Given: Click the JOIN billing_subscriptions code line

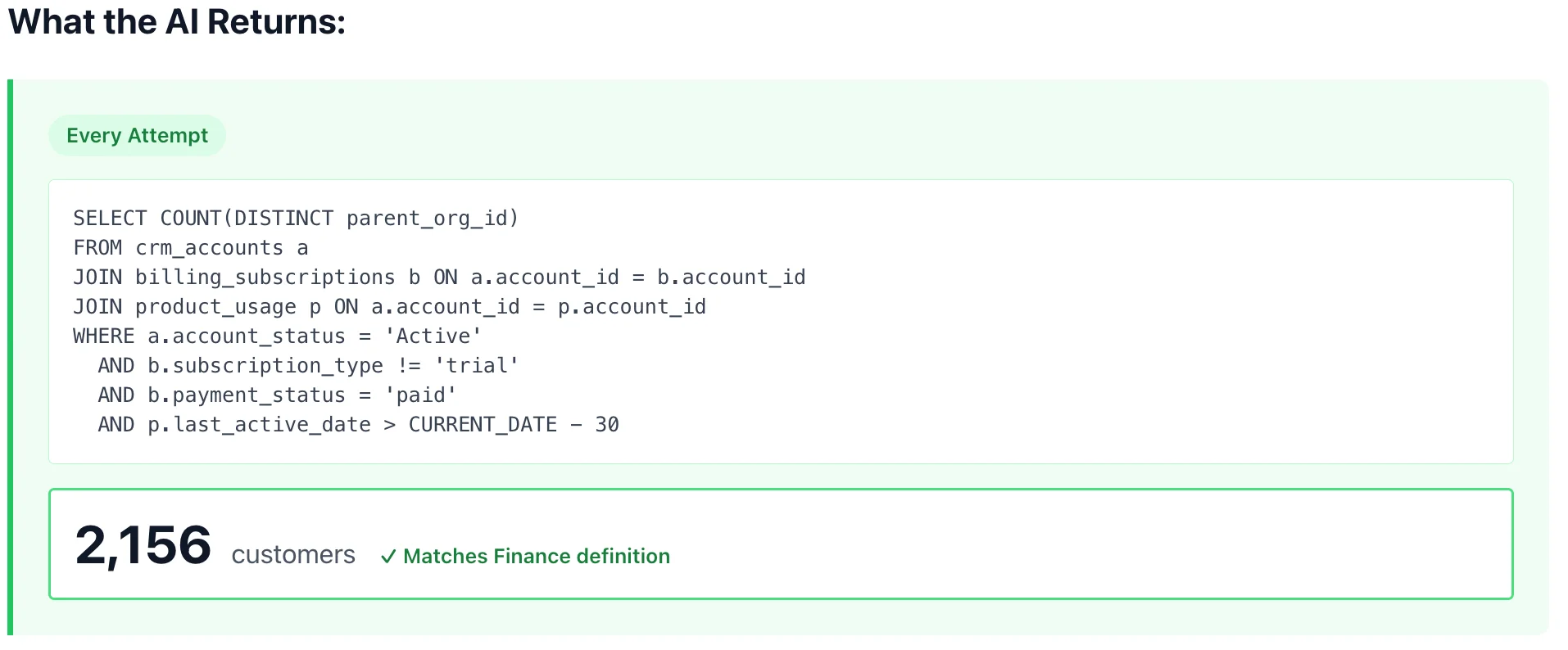Looking at the screenshot, I should point(439,278).
